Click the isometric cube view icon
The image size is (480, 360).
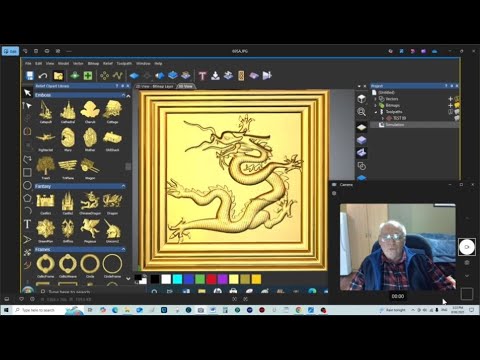[362, 99]
